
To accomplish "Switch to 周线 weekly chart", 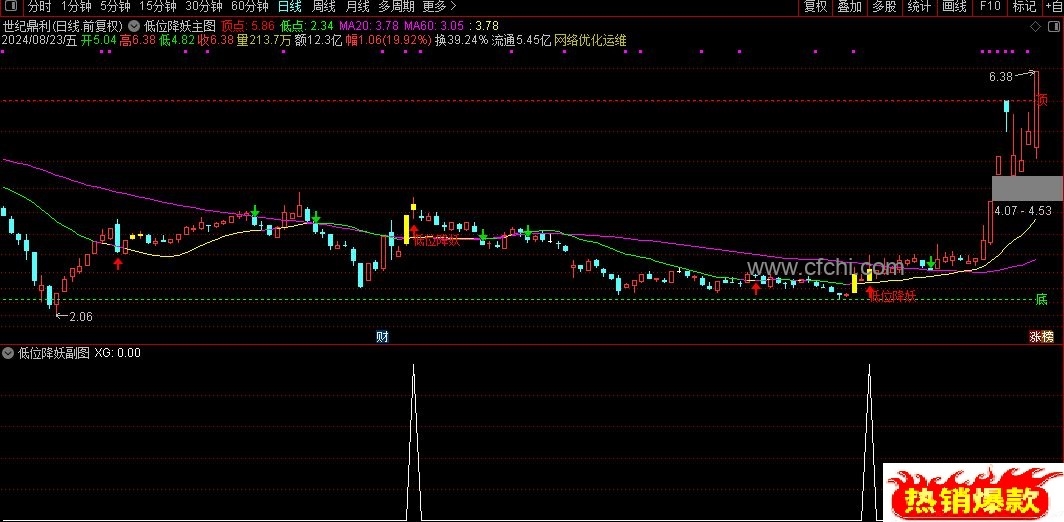I will tap(323, 7).
